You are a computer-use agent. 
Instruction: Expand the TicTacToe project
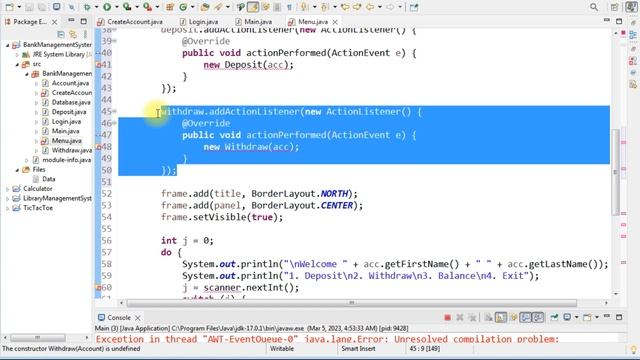pos(7,208)
